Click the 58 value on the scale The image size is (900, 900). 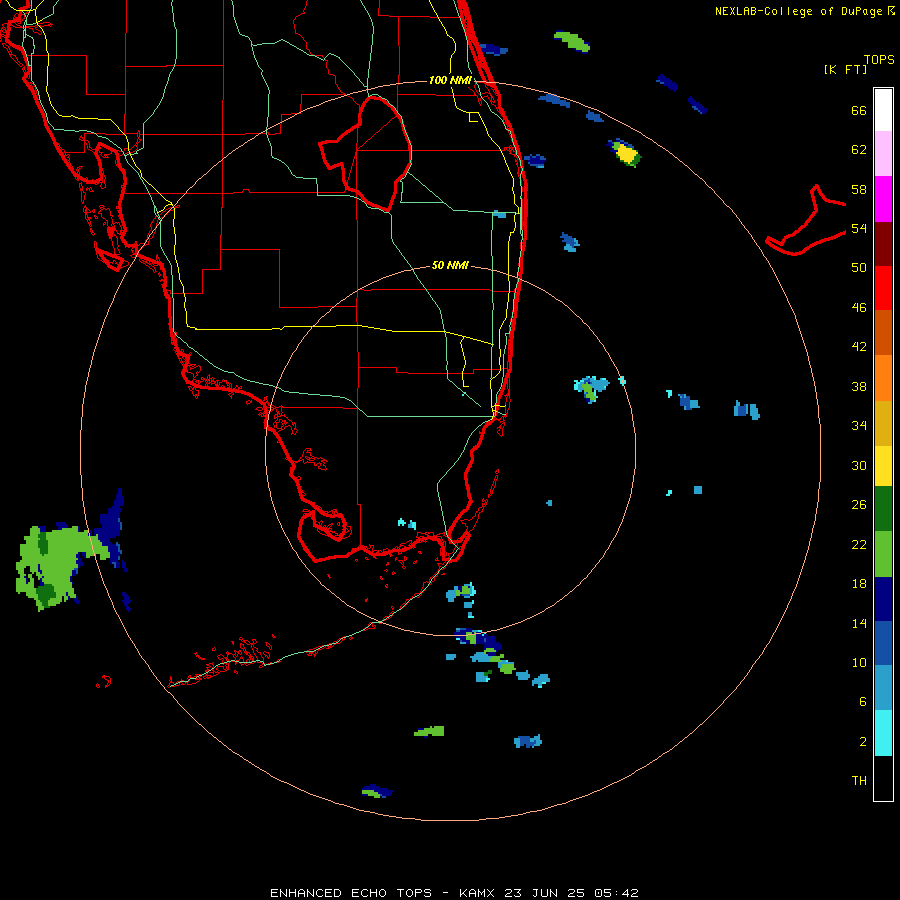click(x=859, y=189)
